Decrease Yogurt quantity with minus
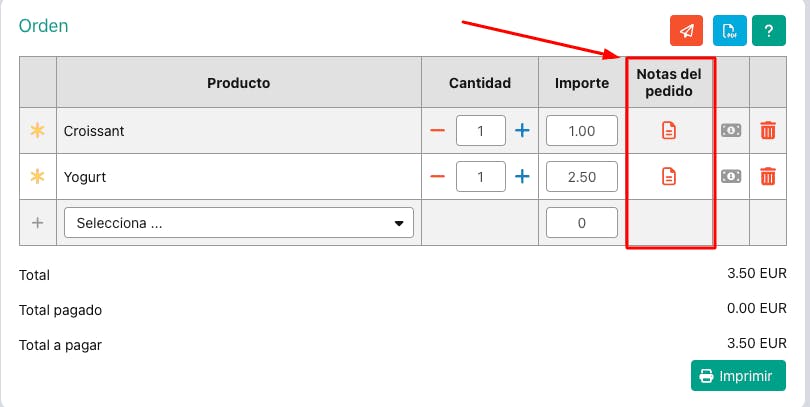This screenshot has height=407, width=810. [438, 177]
